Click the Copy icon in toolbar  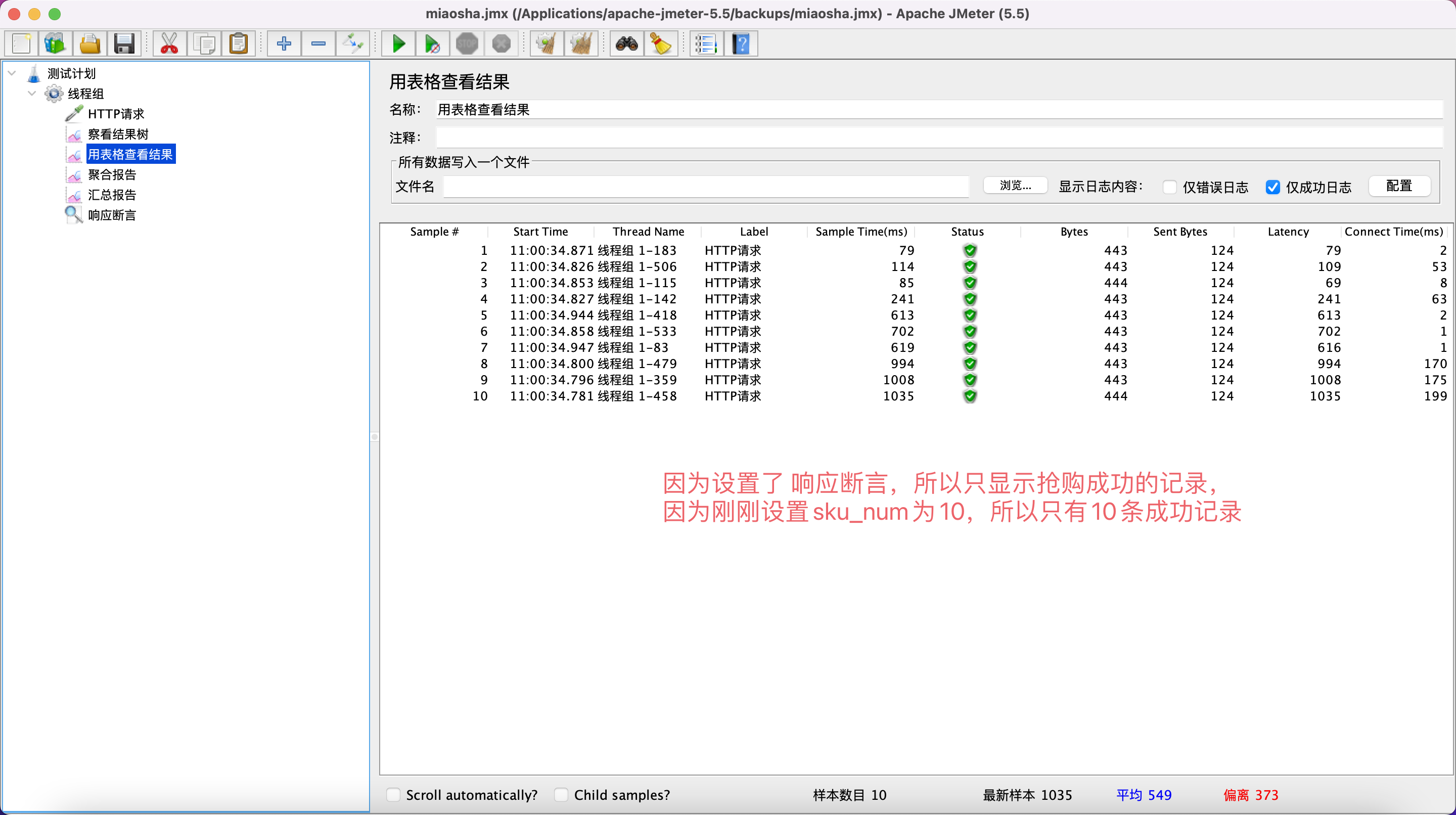pyautogui.click(x=204, y=43)
